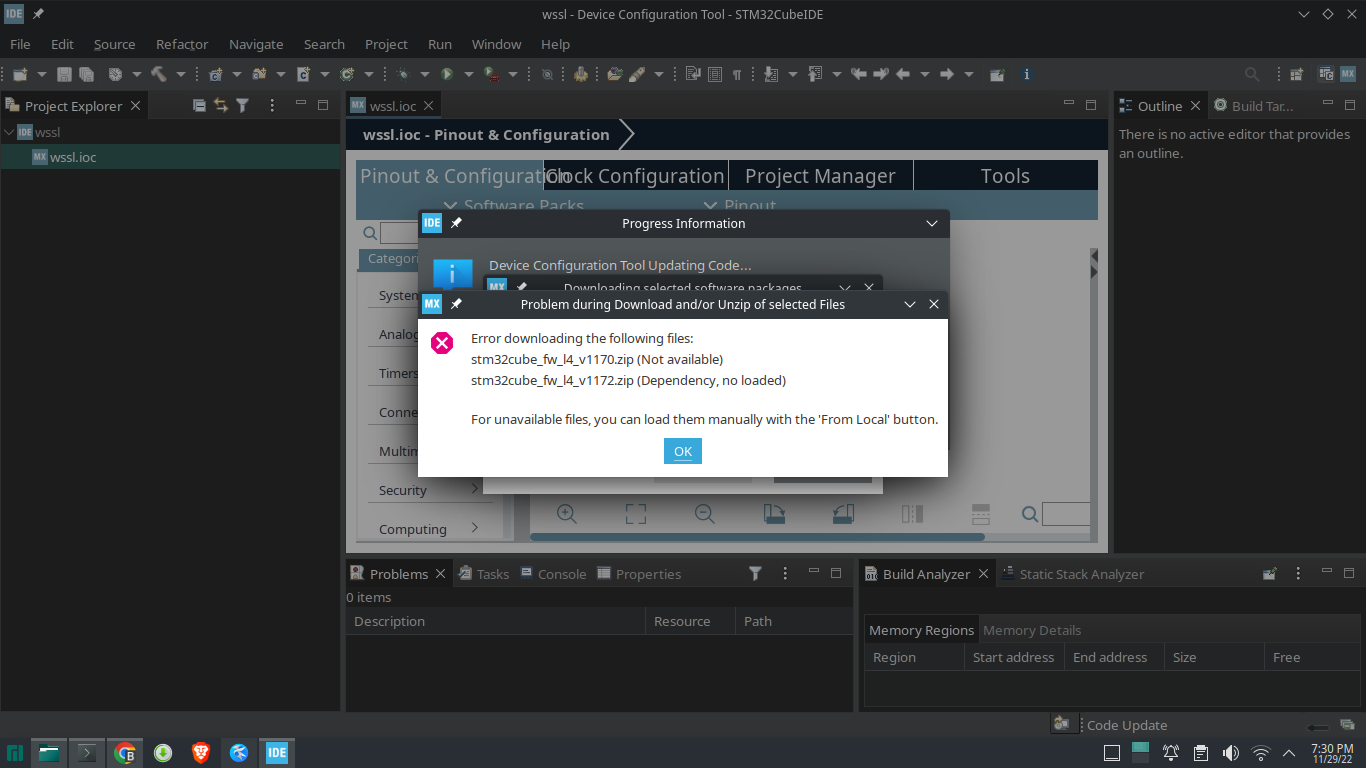Click OK in the download error dialog
1366x768 pixels.
click(683, 451)
